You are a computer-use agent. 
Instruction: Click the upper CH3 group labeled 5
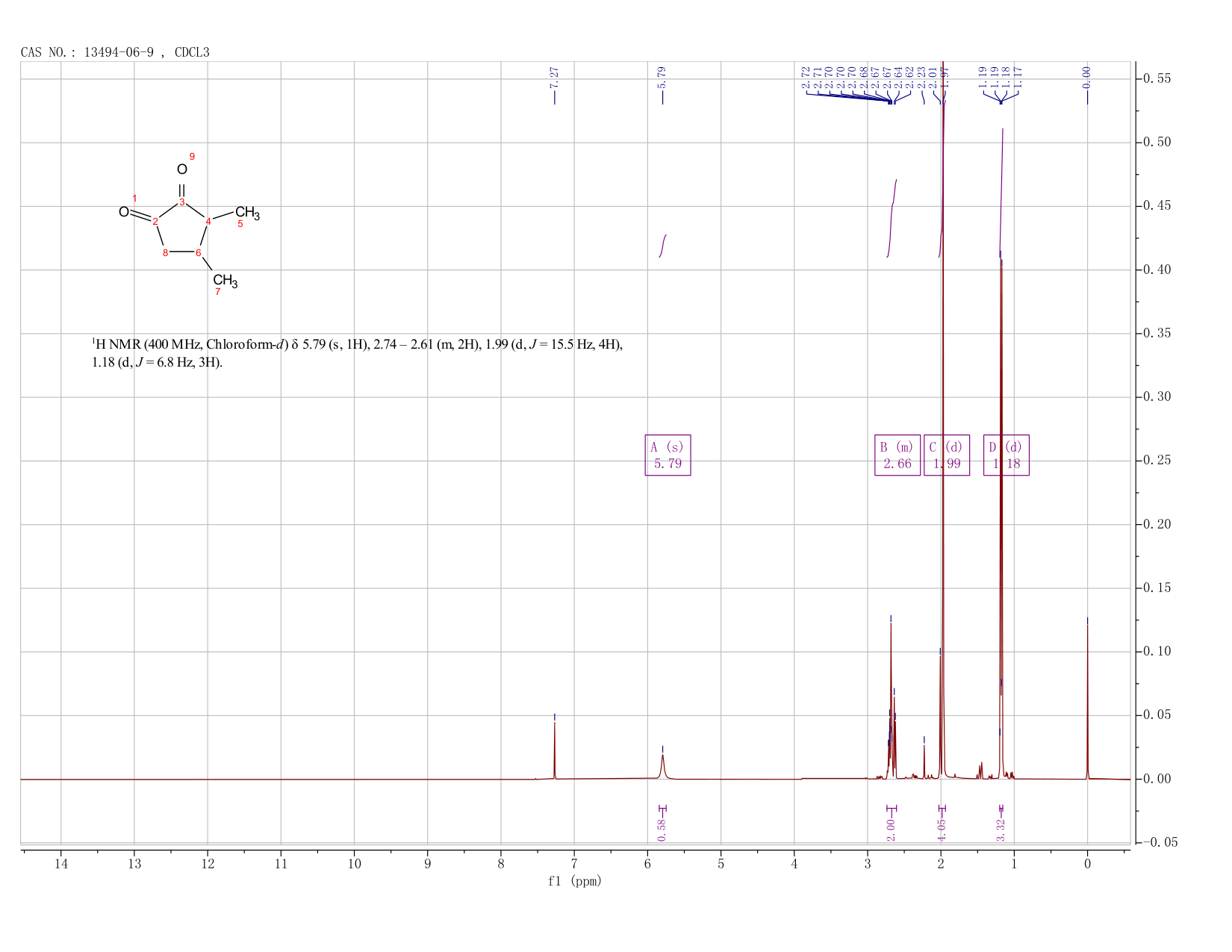click(x=247, y=214)
